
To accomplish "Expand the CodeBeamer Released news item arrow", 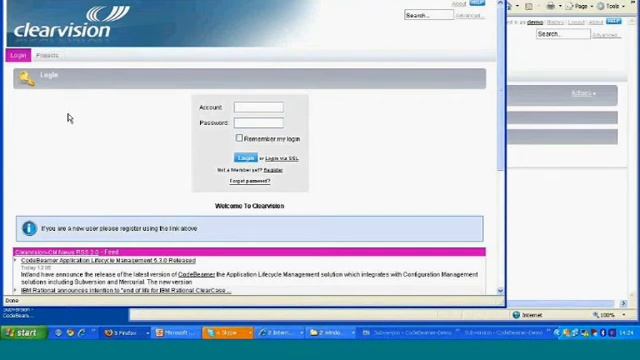I will click(15, 260).
